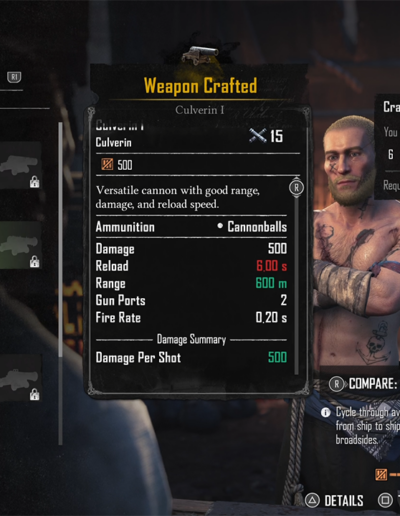Click the tooltip vertical scrollbar track
The image size is (400, 516).
coord(296,285)
